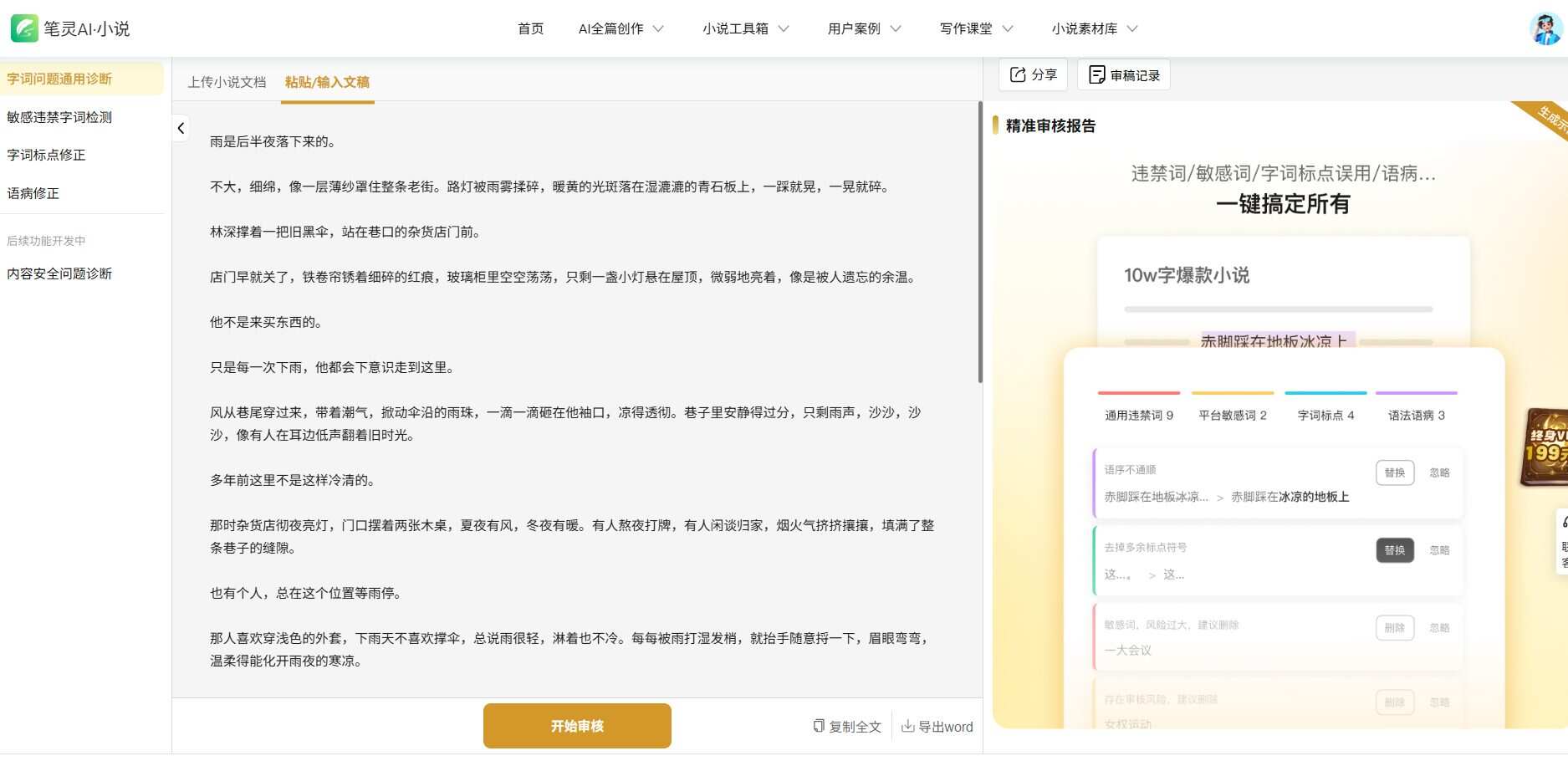Click 复制全文 to copy the text
The width and height of the screenshot is (1568, 761).
(x=846, y=726)
